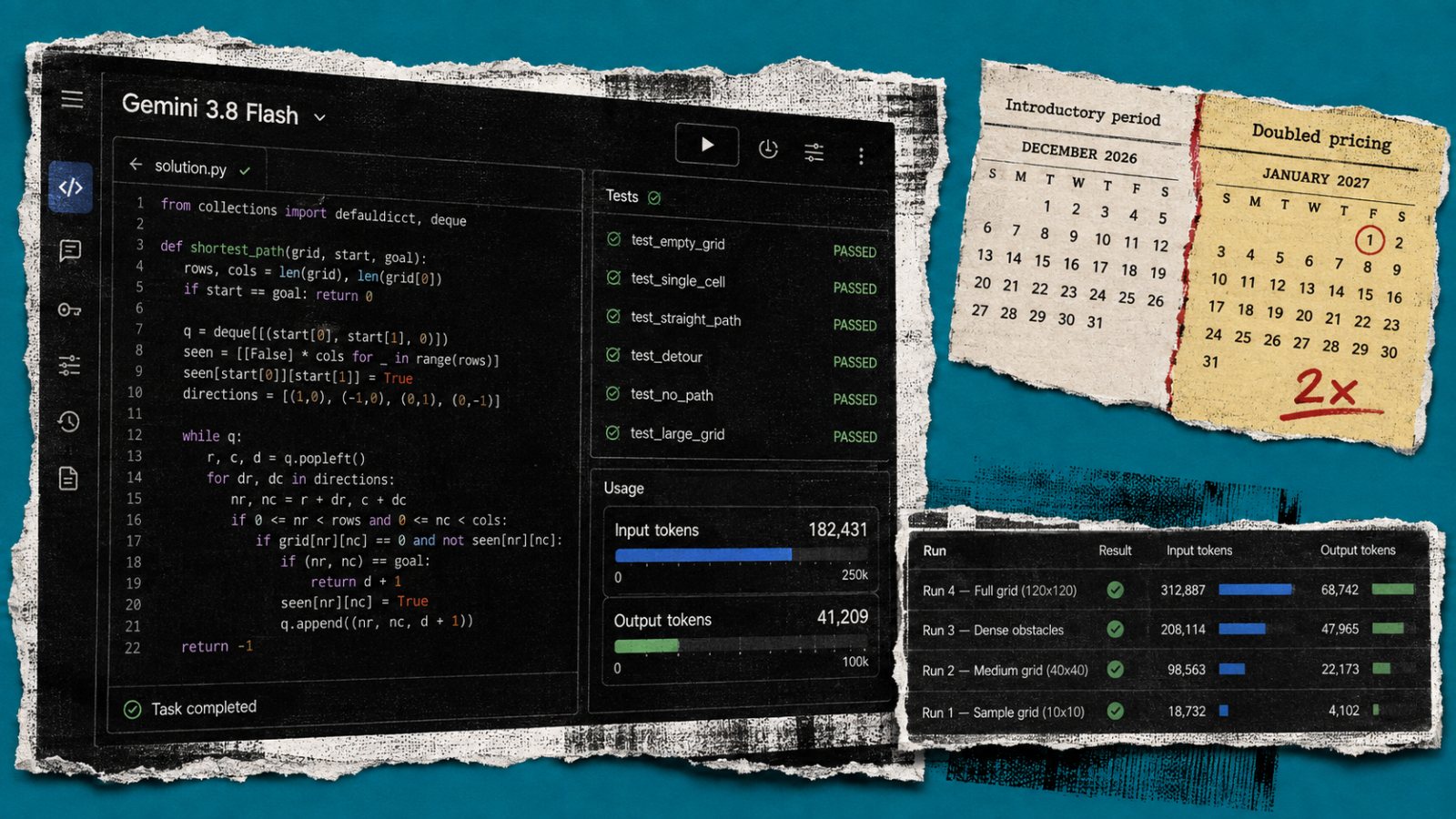Click the 'return -1' code line
The height and width of the screenshot is (819, 1456).
(217, 646)
